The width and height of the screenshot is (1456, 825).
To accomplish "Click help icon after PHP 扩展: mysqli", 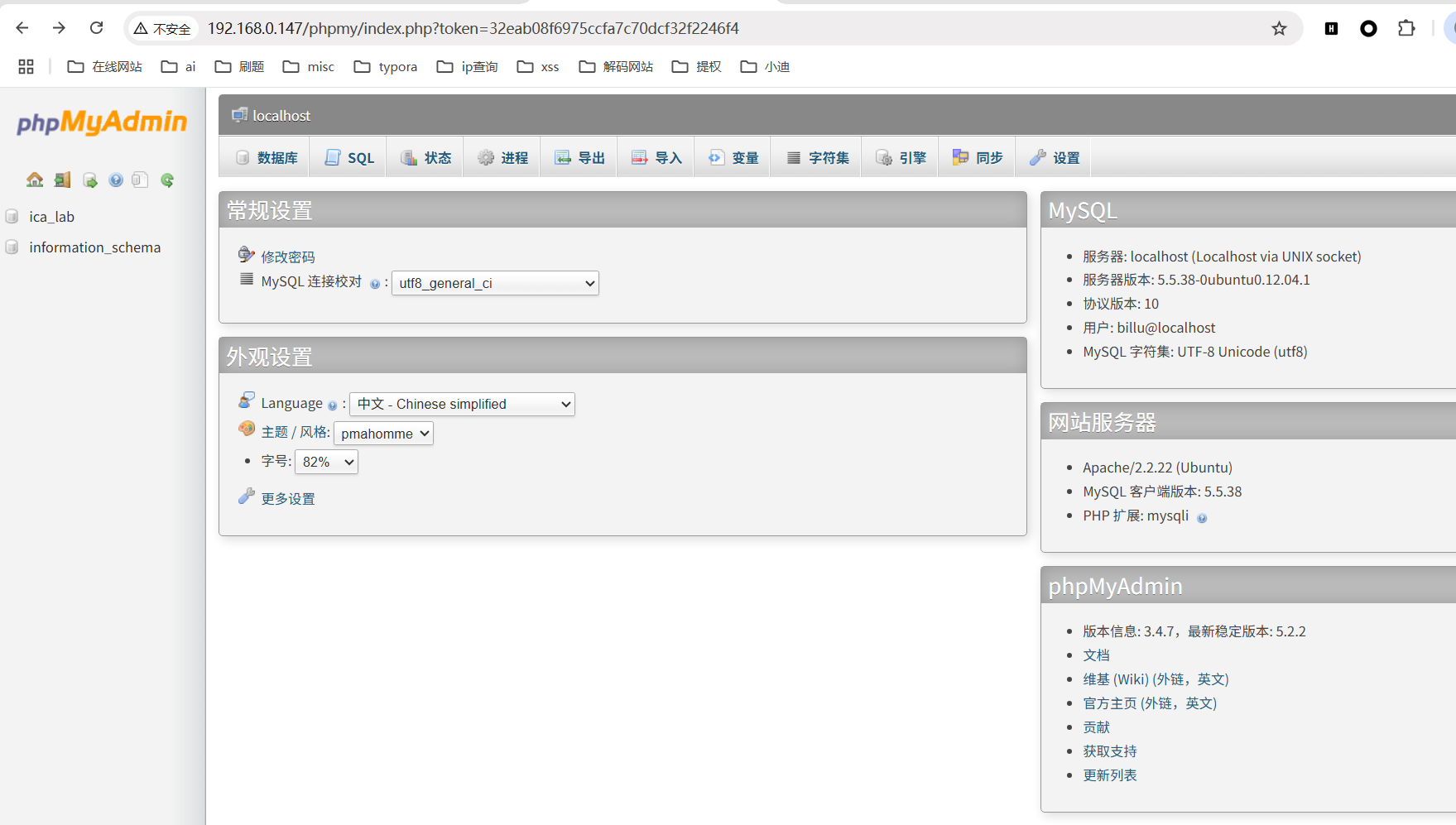I will coord(1202,518).
